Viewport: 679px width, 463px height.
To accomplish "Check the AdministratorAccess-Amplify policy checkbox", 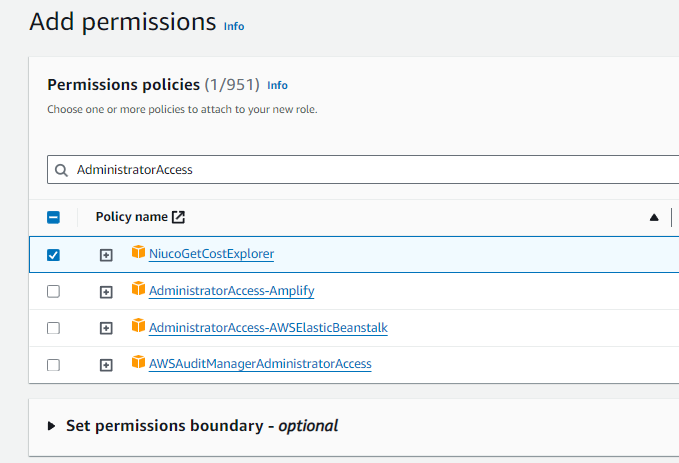I will (54, 292).
